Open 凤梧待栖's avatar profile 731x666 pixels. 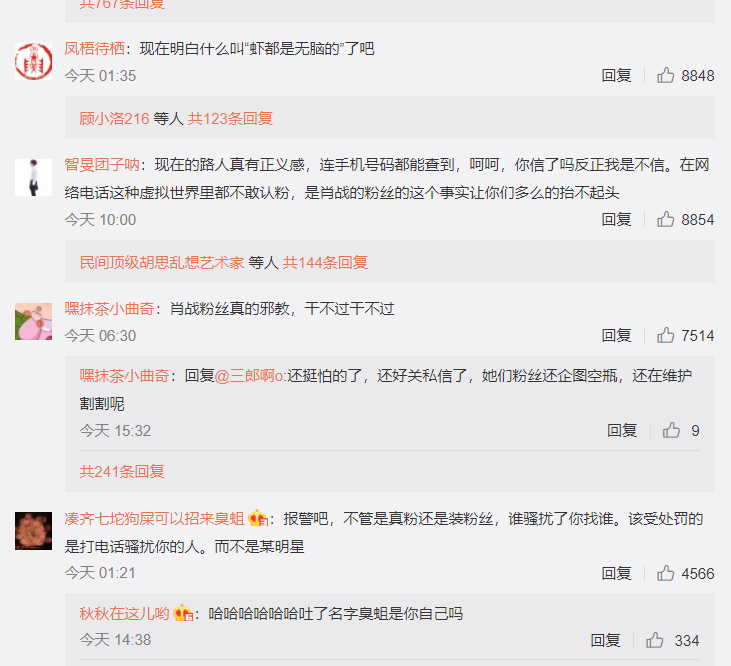pos(34,62)
